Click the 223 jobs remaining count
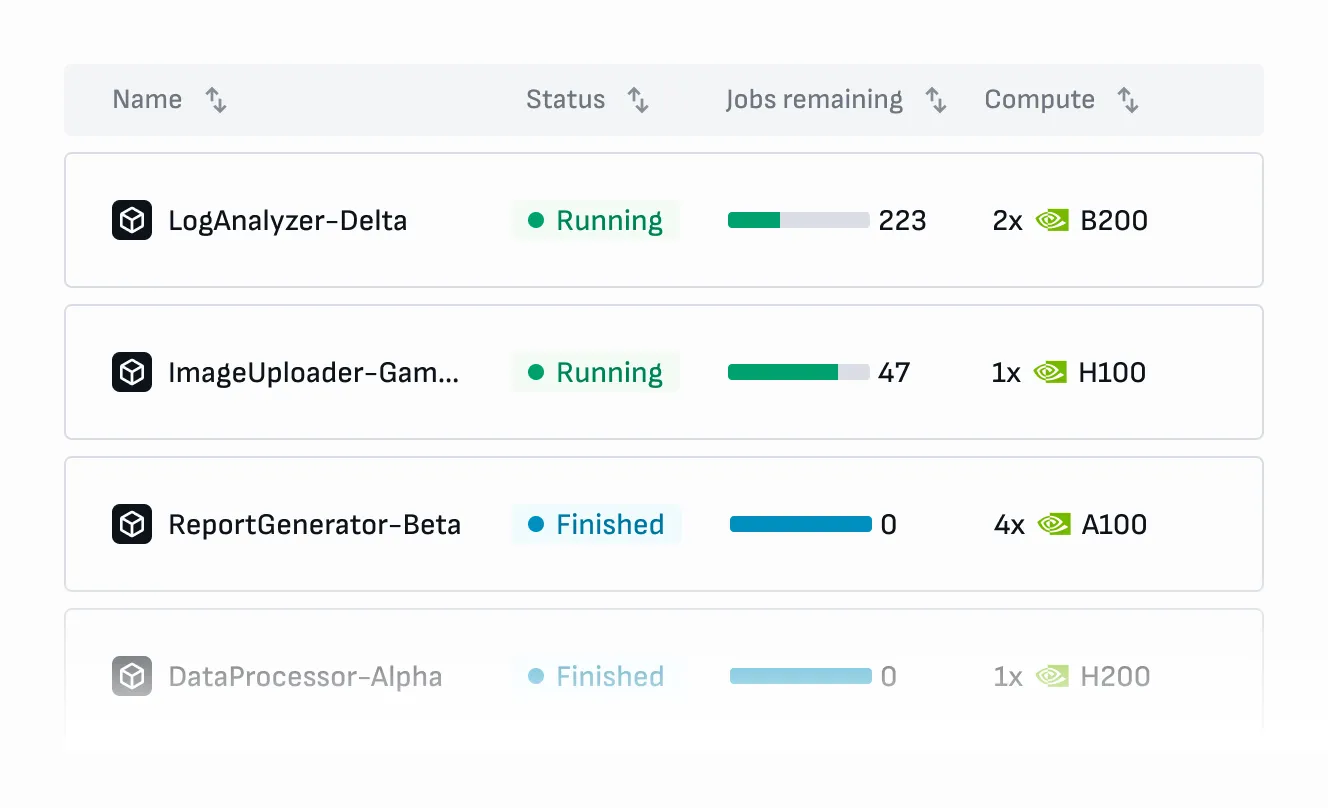The width and height of the screenshot is (1328, 808). tap(903, 220)
